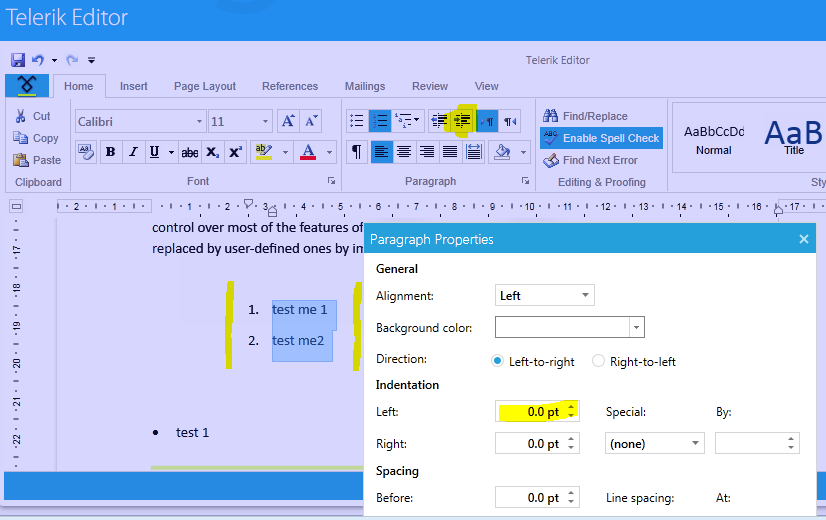Open the quick access toolbar customize menu
826x520 pixels.
91,60
